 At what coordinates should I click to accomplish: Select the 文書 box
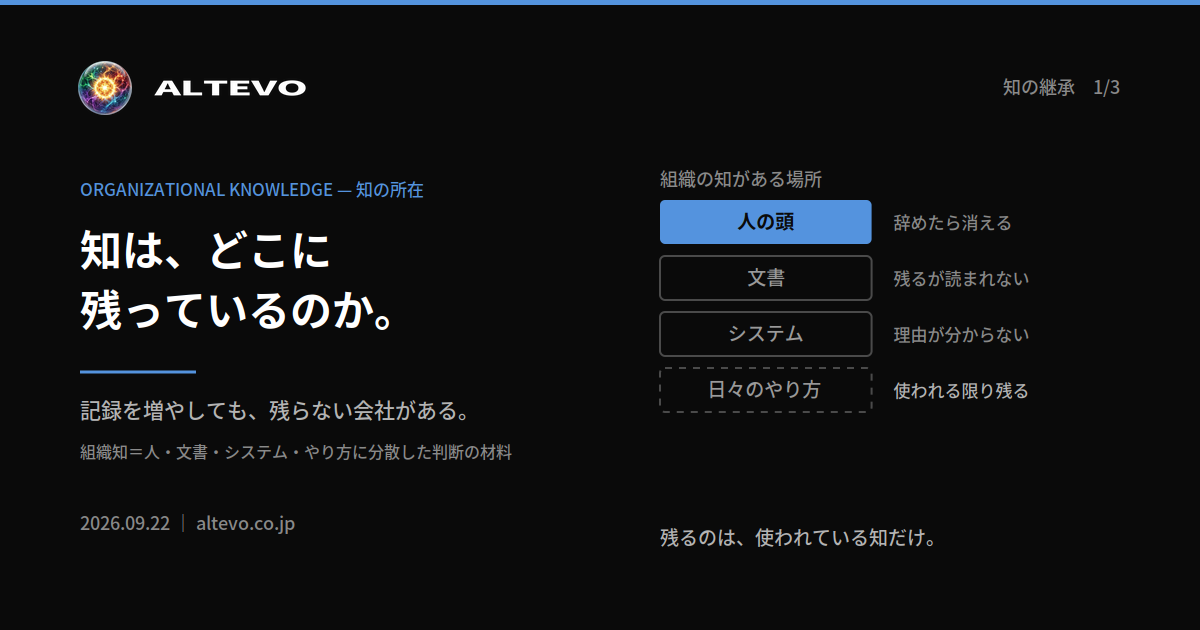click(x=766, y=278)
